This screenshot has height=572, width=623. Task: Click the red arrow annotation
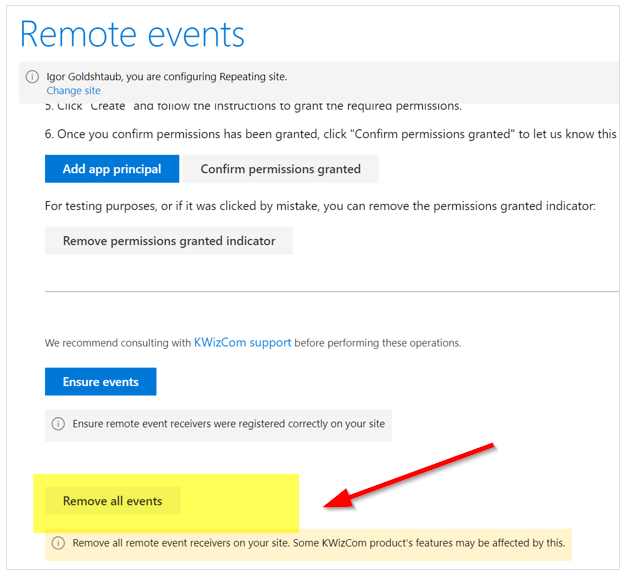[x=408, y=475]
